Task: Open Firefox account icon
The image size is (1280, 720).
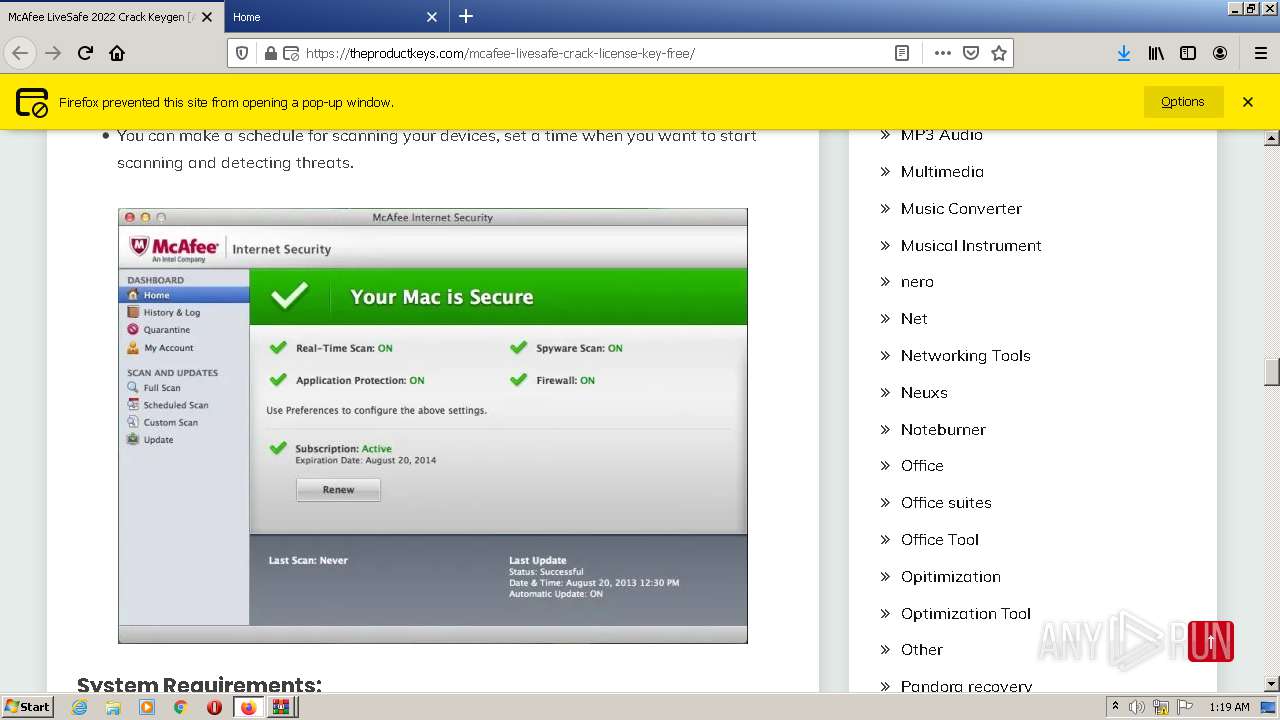Action: pos(1220,53)
